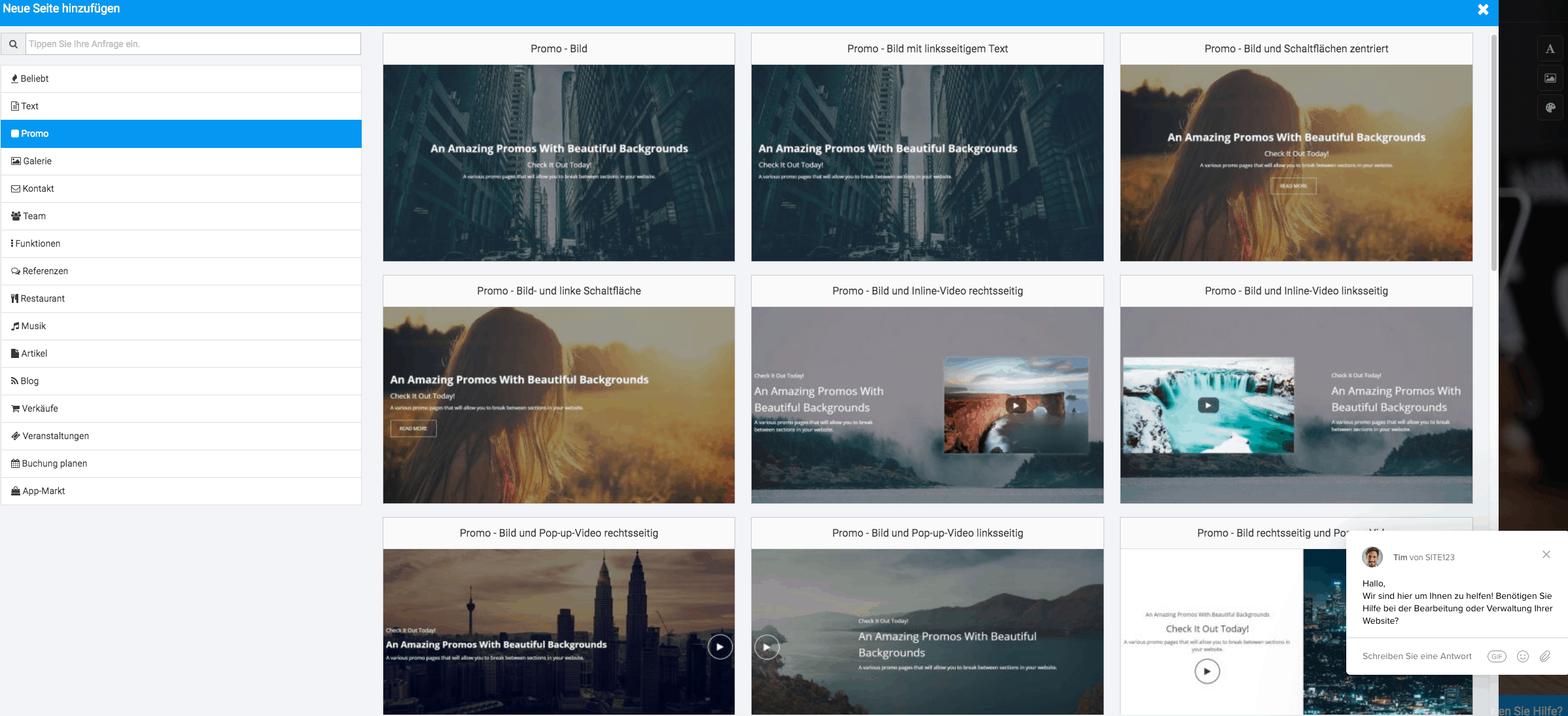Click the Promo category menu item
1568x716 pixels.
pyautogui.click(x=182, y=133)
